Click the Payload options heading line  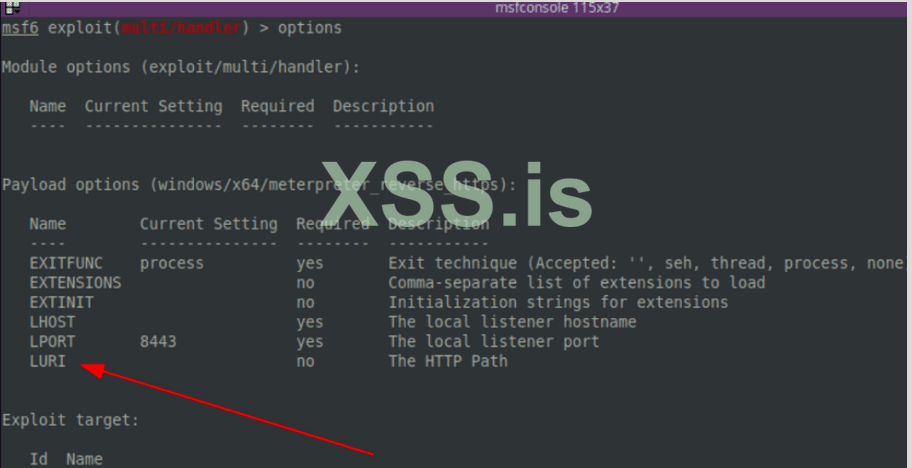coord(258,185)
